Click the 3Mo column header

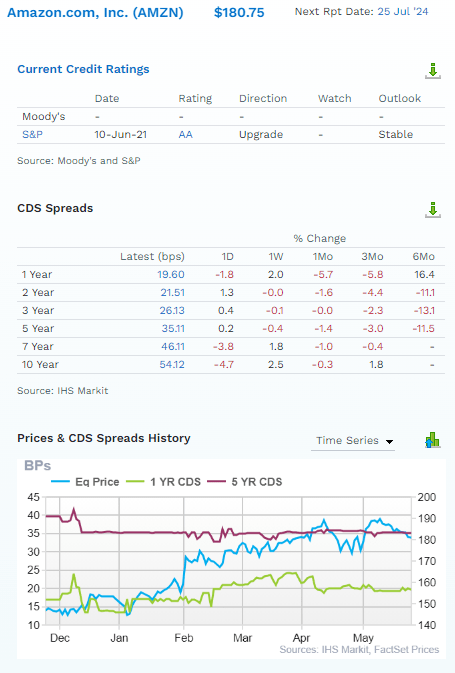372,256
